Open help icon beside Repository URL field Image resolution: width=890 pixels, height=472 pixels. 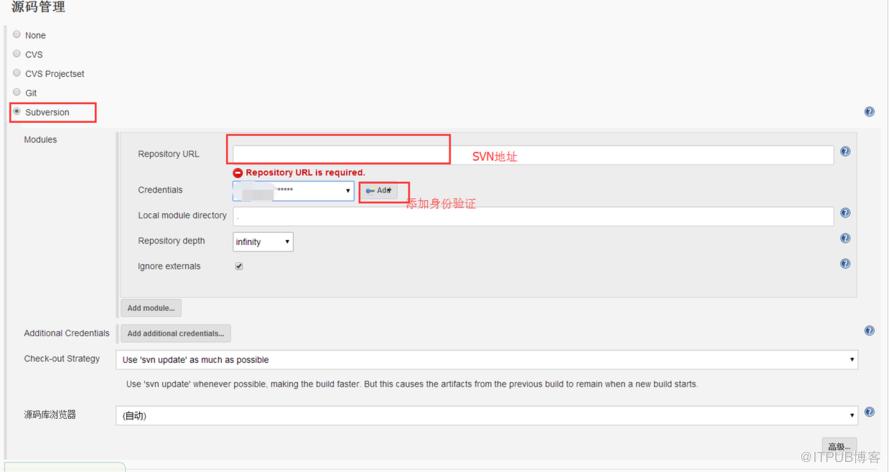click(845, 151)
